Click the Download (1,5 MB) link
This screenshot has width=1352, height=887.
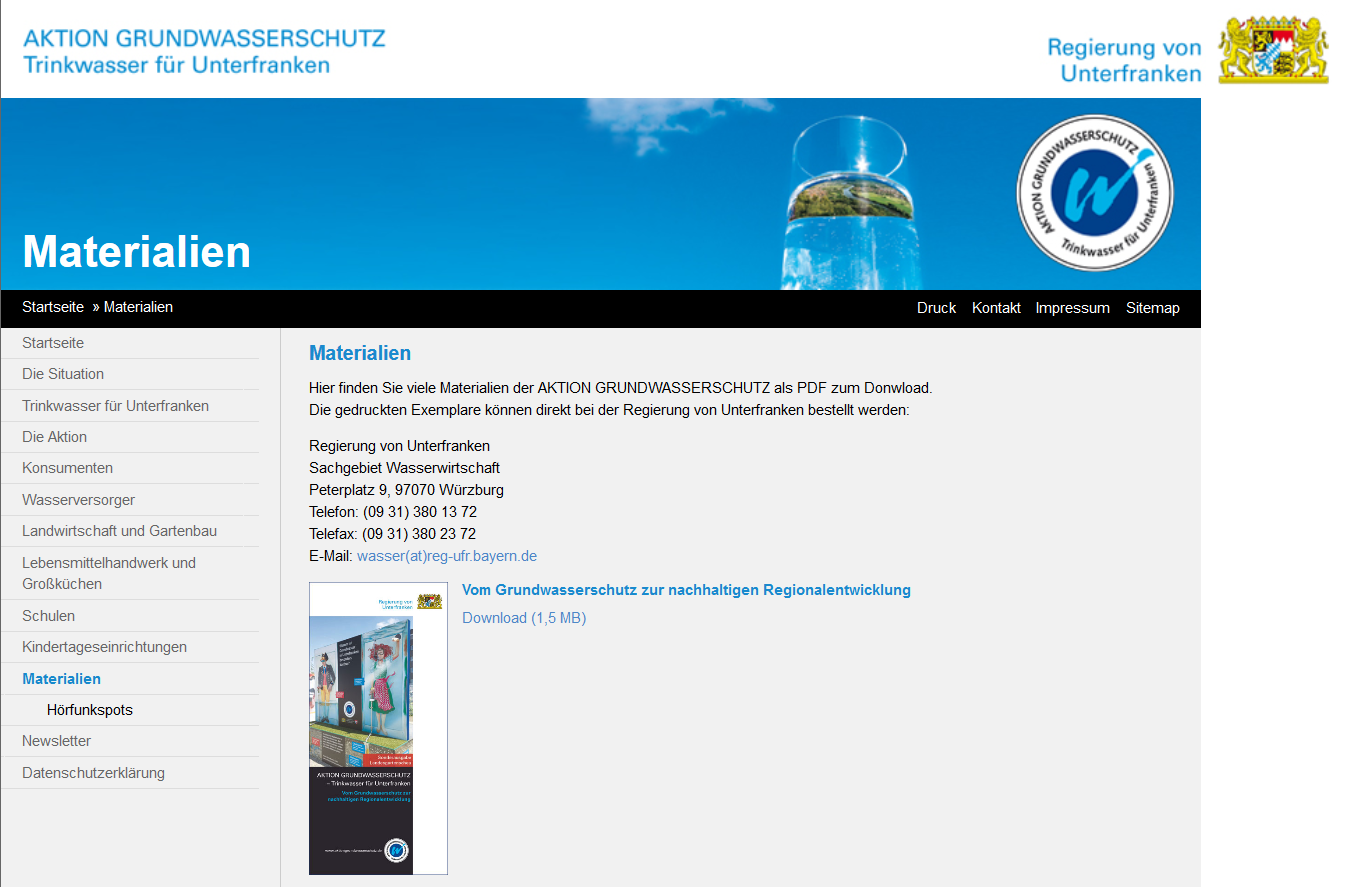(x=524, y=618)
